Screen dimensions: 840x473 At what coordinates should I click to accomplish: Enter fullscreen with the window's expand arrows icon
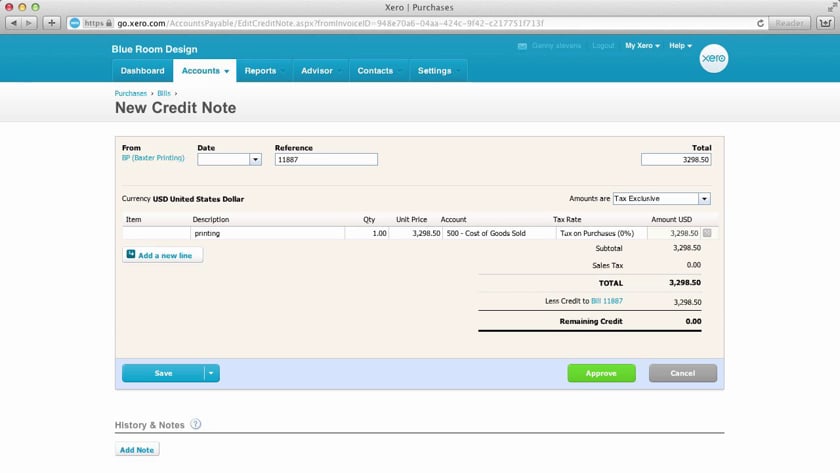(x=832, y=7)
